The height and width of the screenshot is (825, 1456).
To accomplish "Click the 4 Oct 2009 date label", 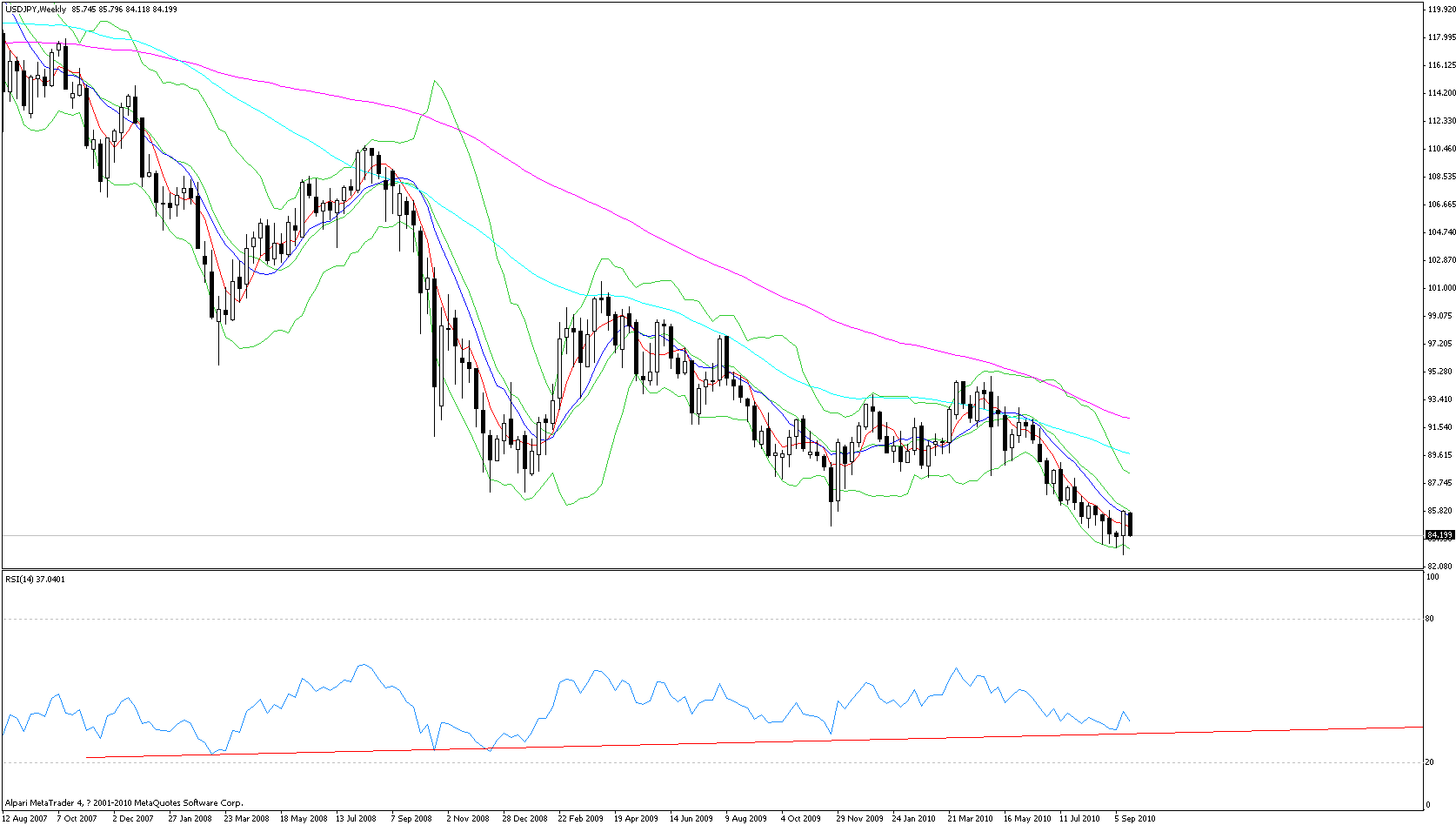I will (x=801, y=818).
